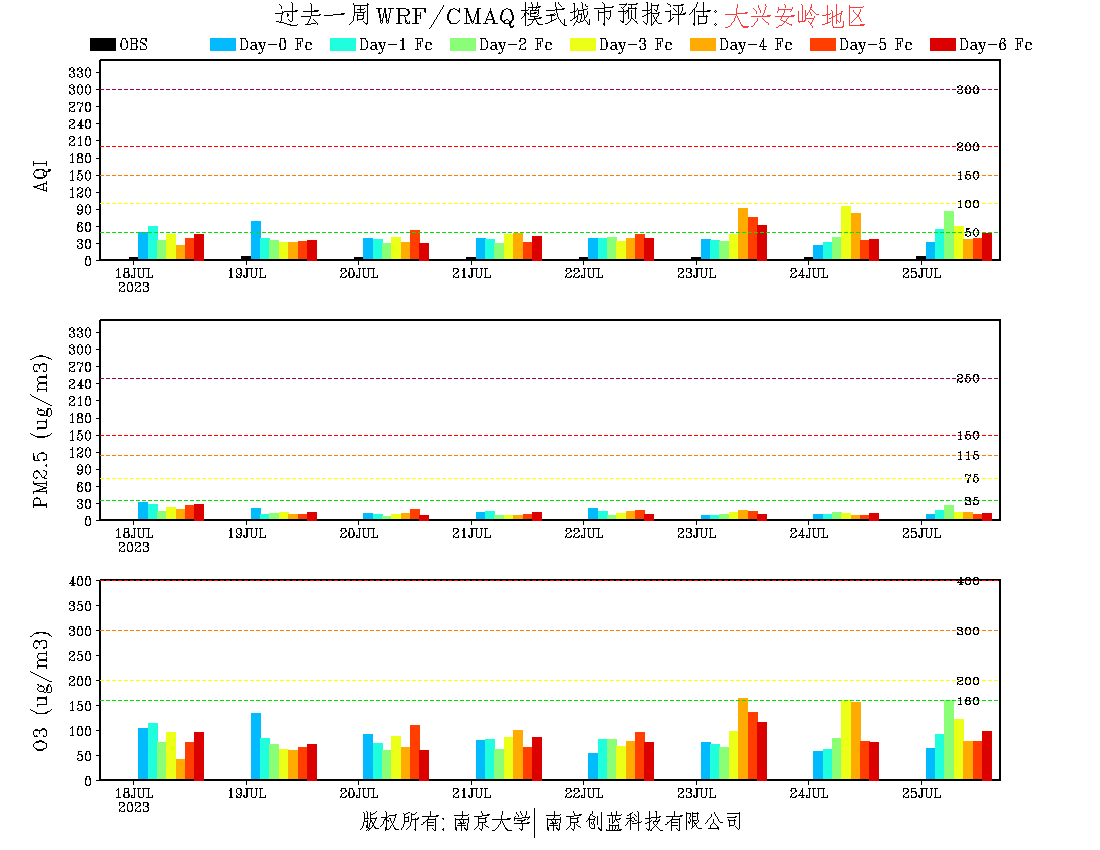Click 18JUL 2023 date under AQI chart
Screen dimensions: 1100x850
(134, 279)
